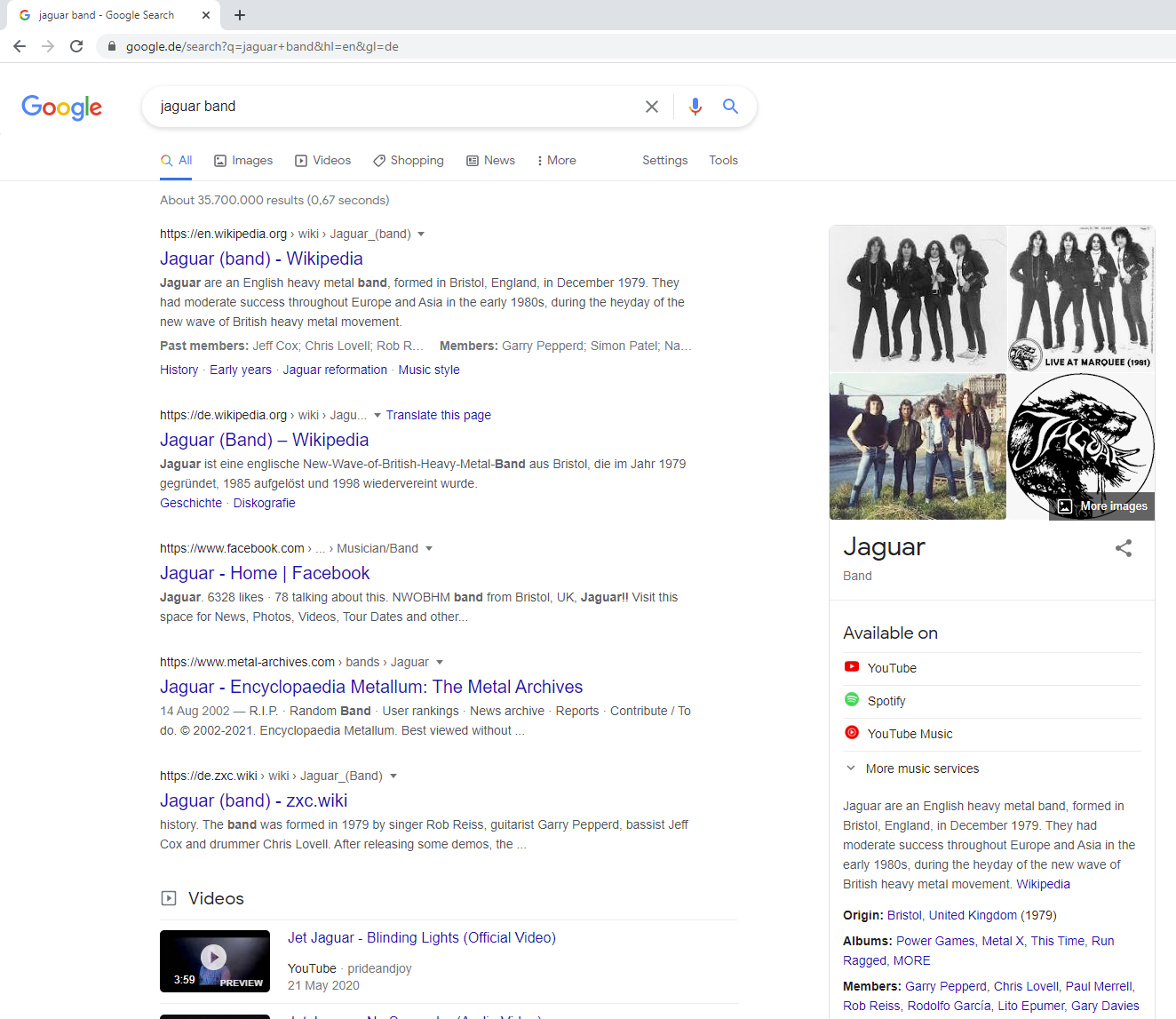
Task: Open the Music style sitelink
Action: (429, 370)
